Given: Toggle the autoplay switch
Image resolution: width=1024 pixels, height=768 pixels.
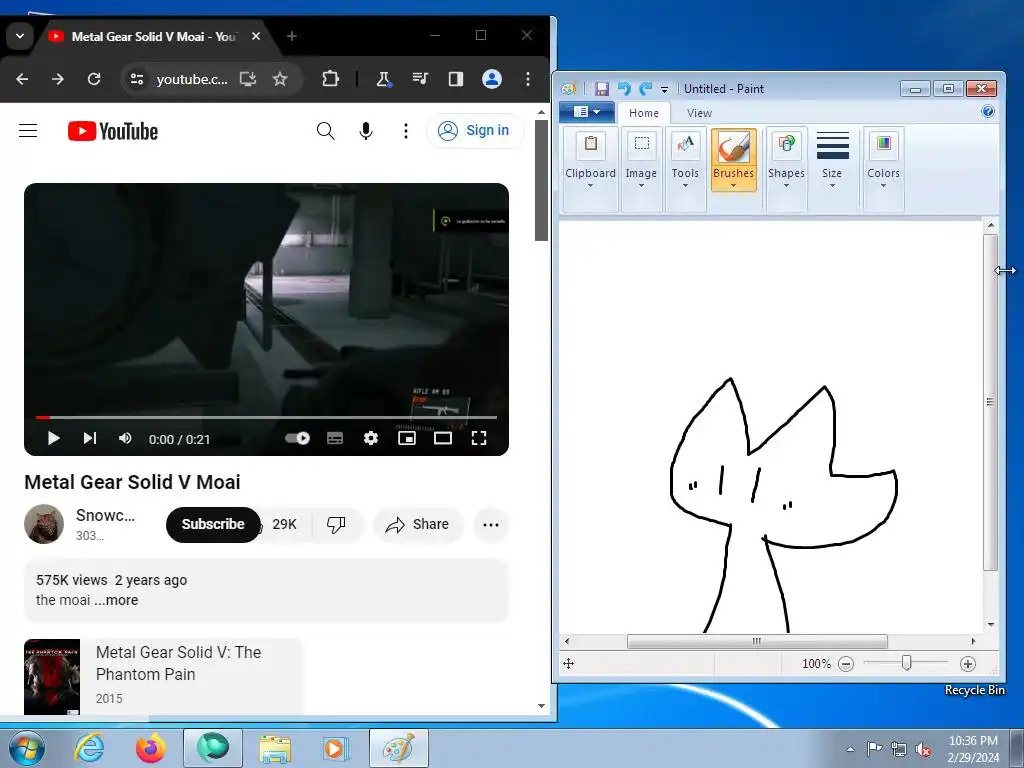Looking at the screenshot, I should coord(298,438).
